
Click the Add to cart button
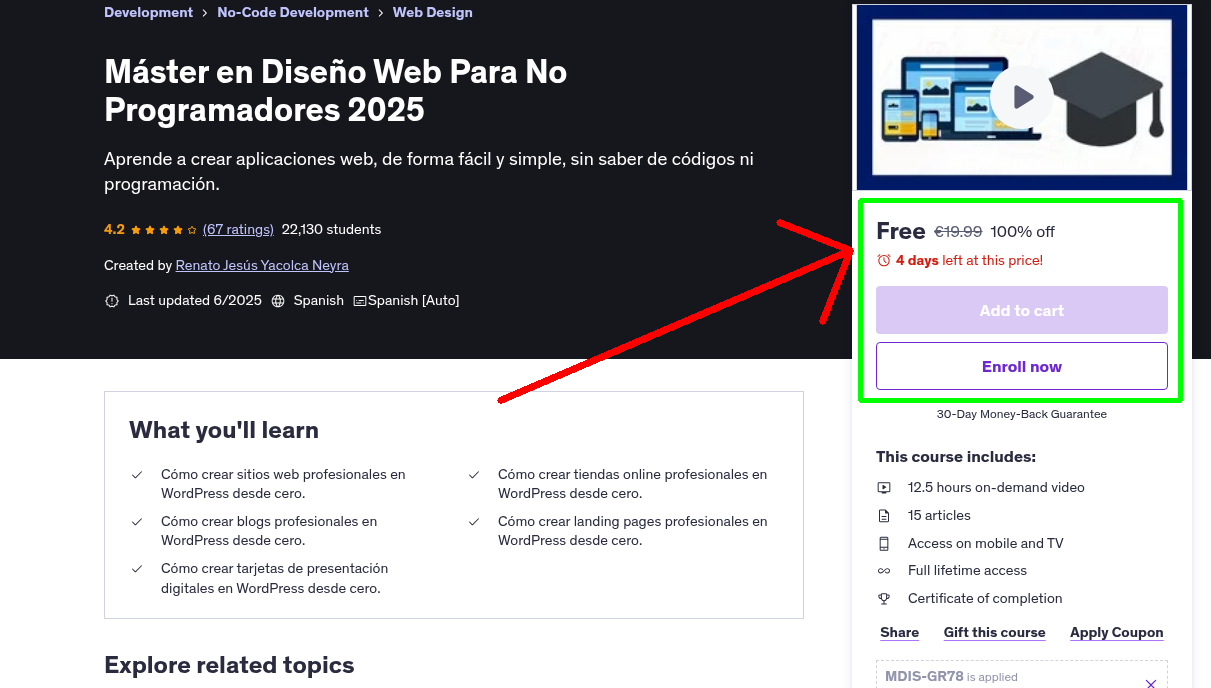[1022, 310]
